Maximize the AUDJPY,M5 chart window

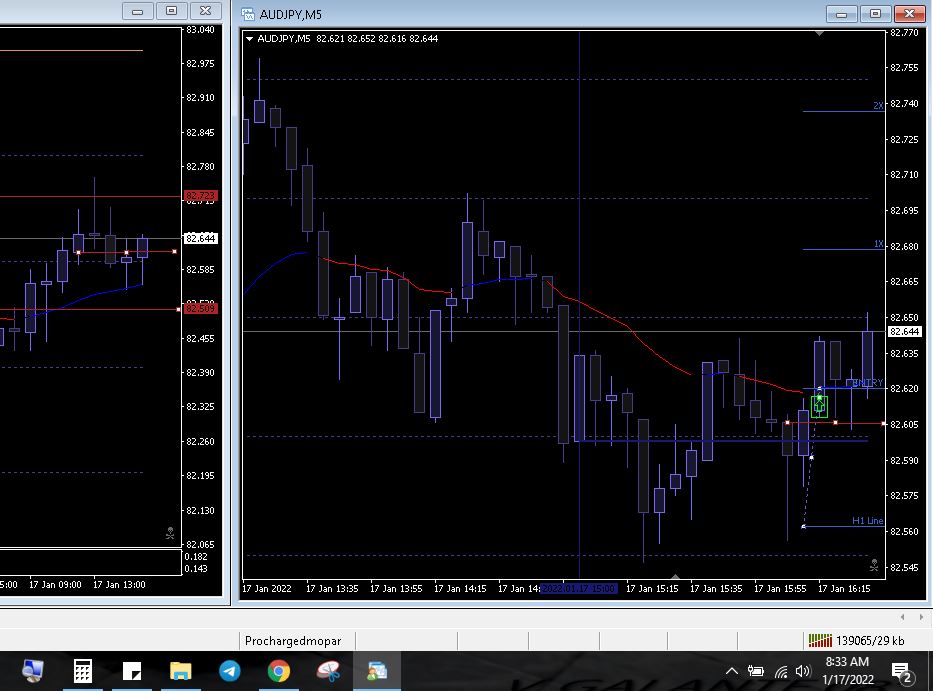point(875,14)
